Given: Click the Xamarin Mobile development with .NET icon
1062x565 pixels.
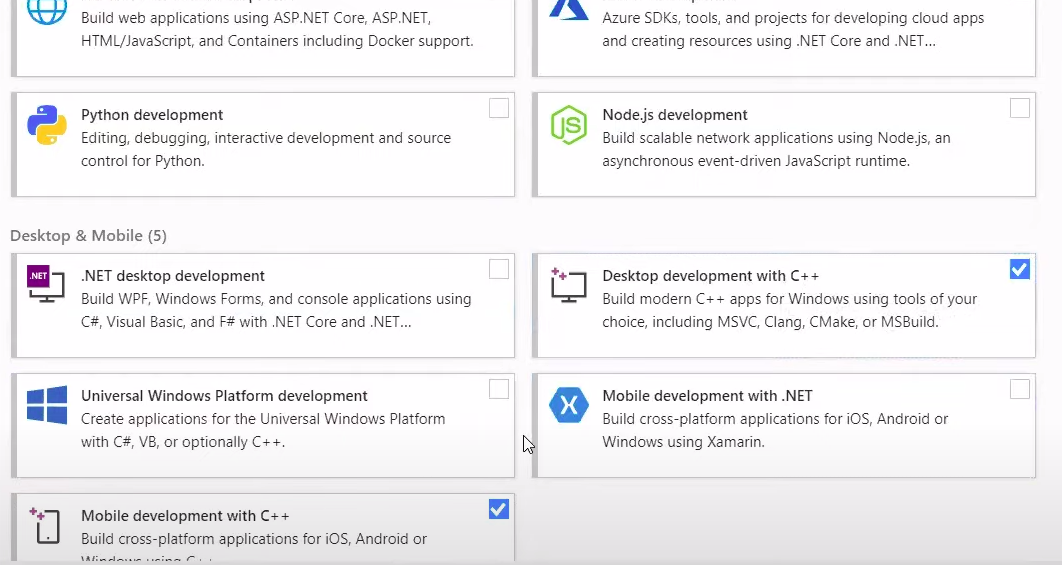Looking at the screenshot, I should [568, 405].
